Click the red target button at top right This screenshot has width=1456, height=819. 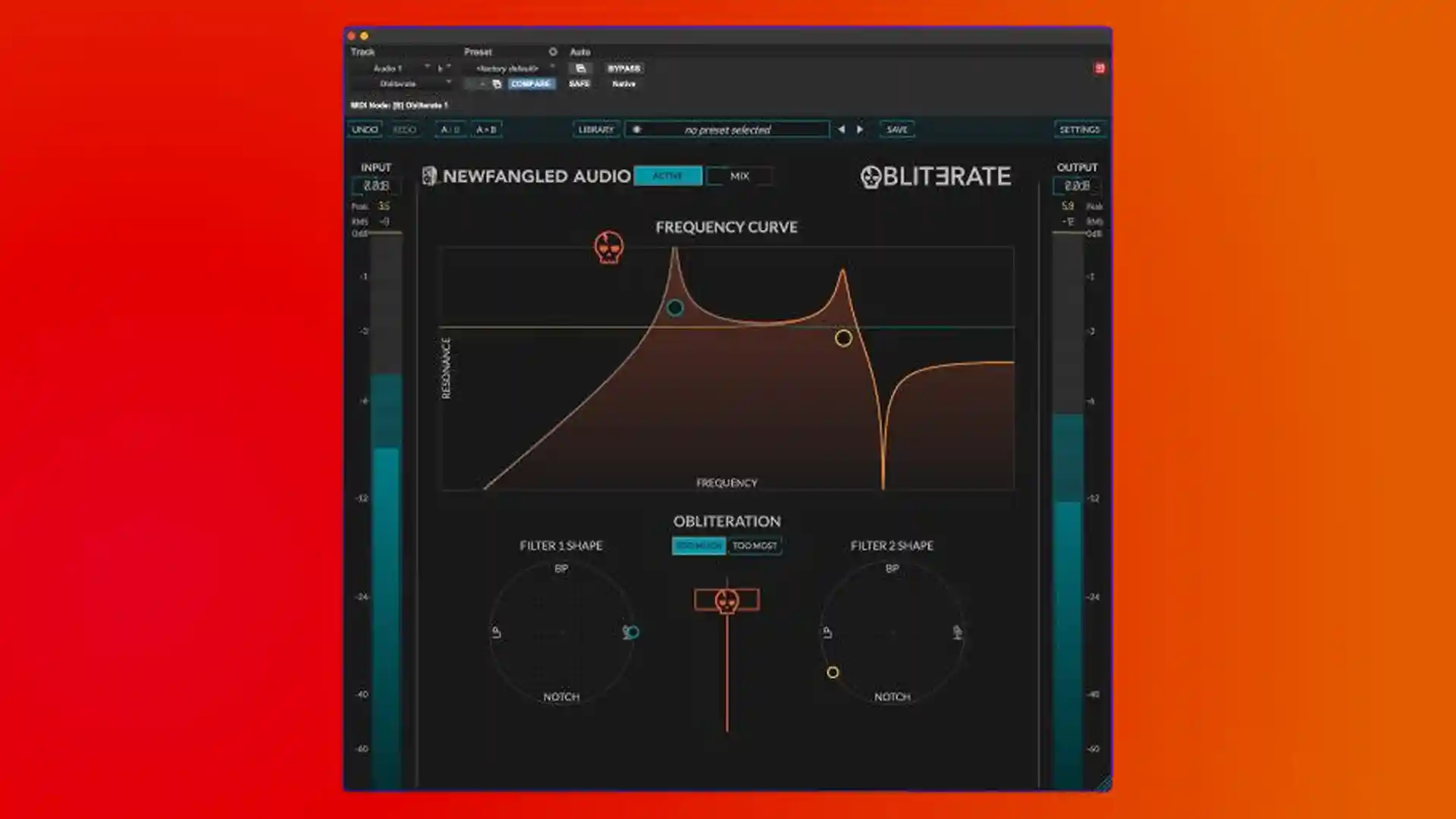[x=1100, y=68]
